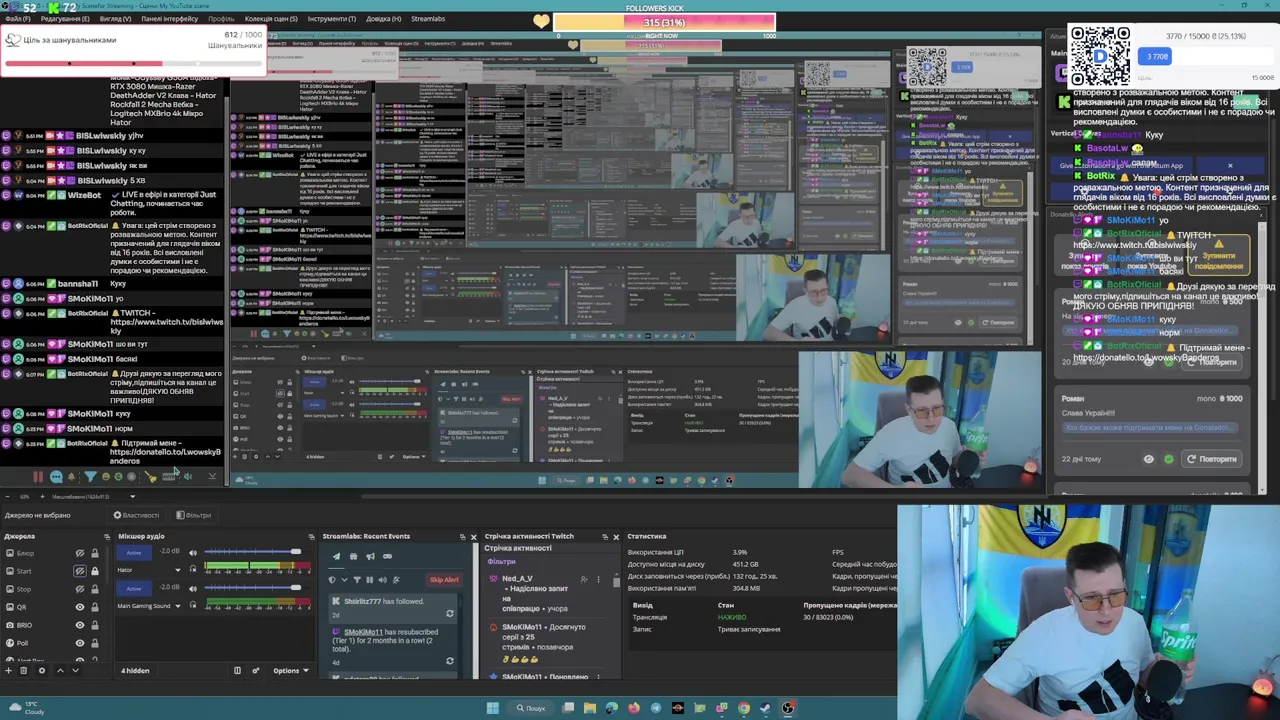This screenshot has width=1280, height=720.
Task: Toggle monitoring headphone icon for Main Gaming Sound
Action: 193,605
